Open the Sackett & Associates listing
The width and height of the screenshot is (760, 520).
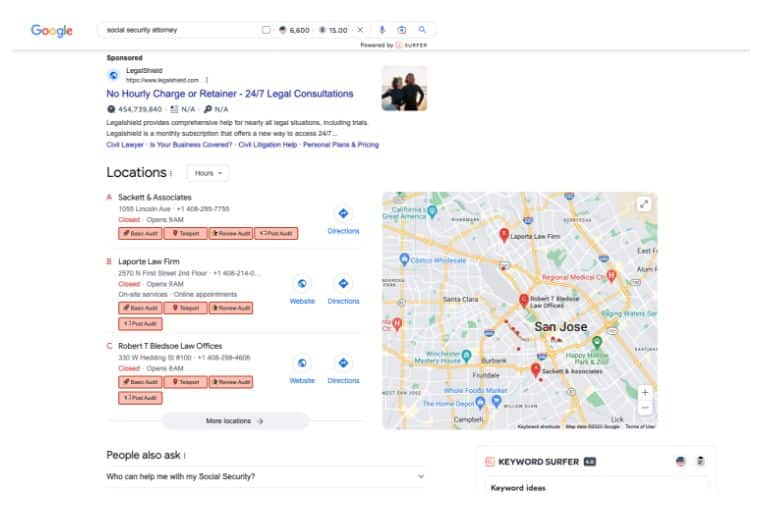pos(155,197)
